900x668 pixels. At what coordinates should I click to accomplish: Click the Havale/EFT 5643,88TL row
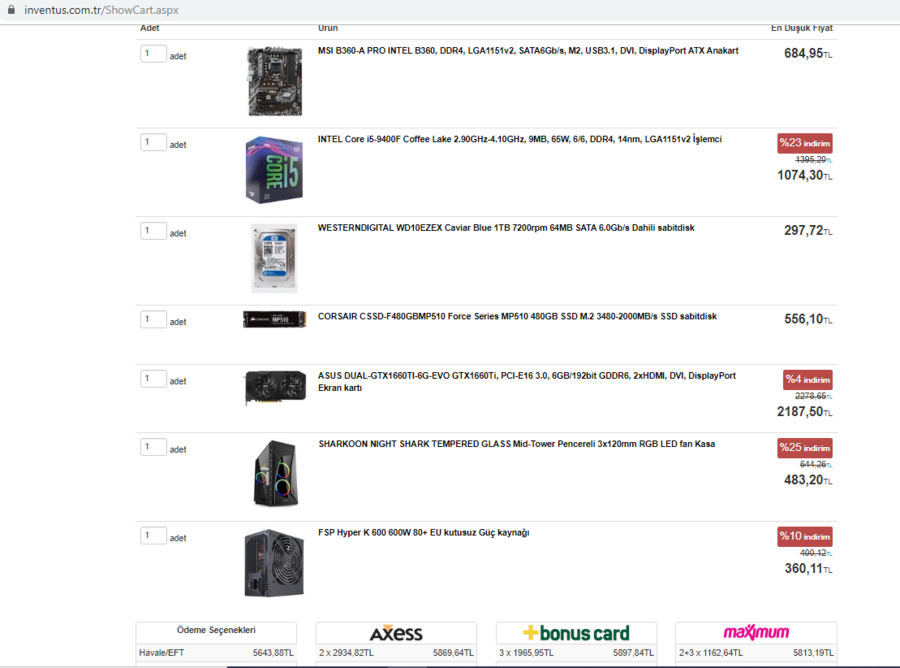coord(216,653)
